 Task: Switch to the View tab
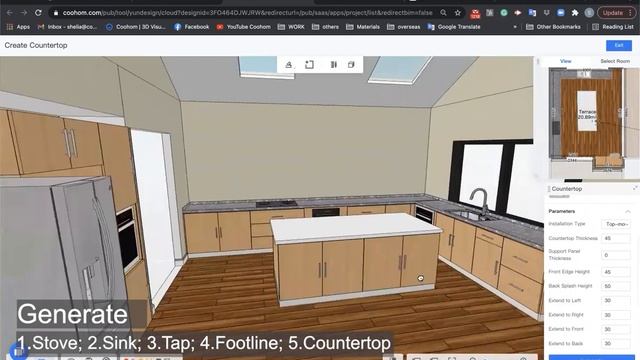coord(565,61)
